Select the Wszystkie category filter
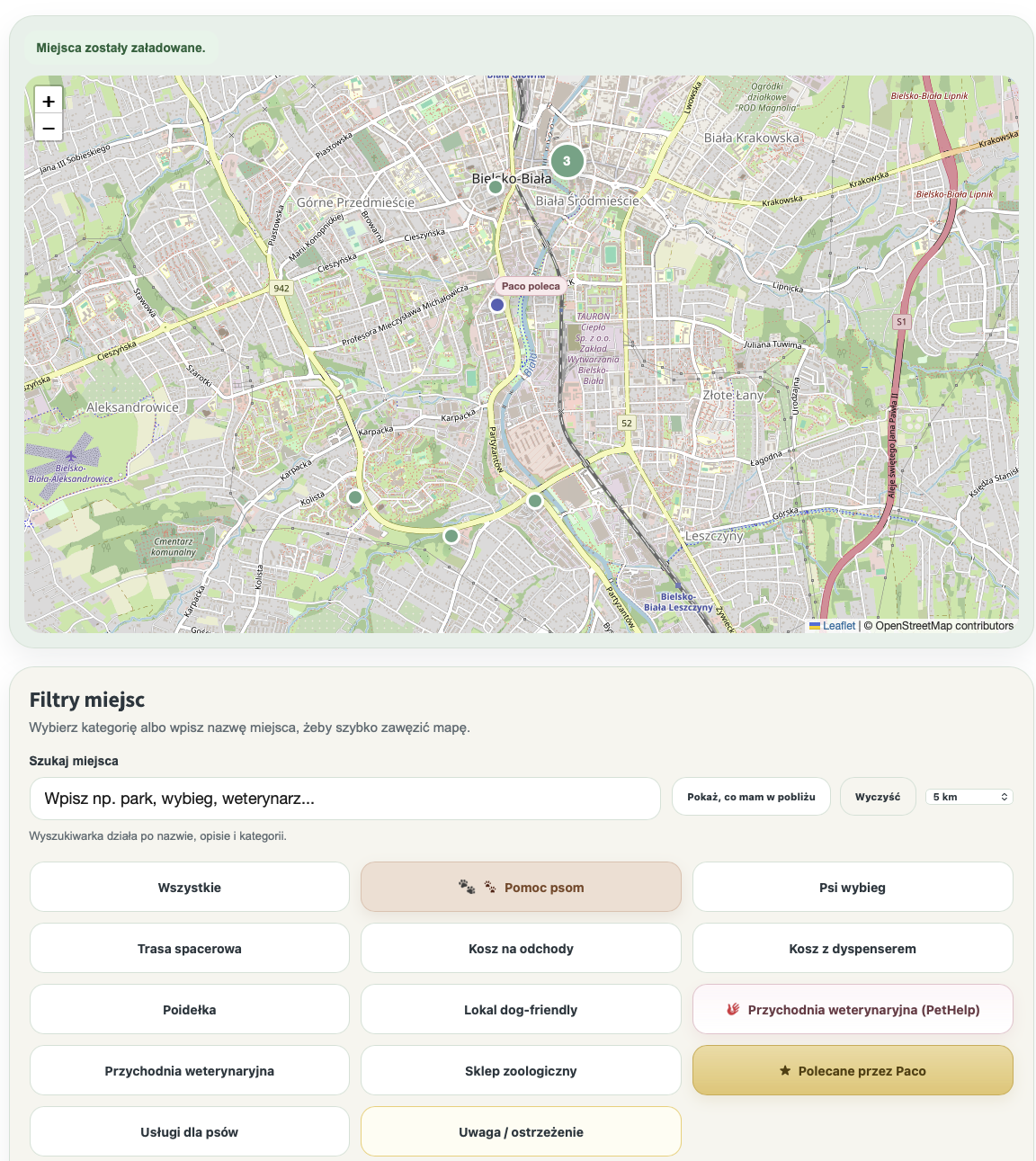The image size is (1036, 1161). 190,888
